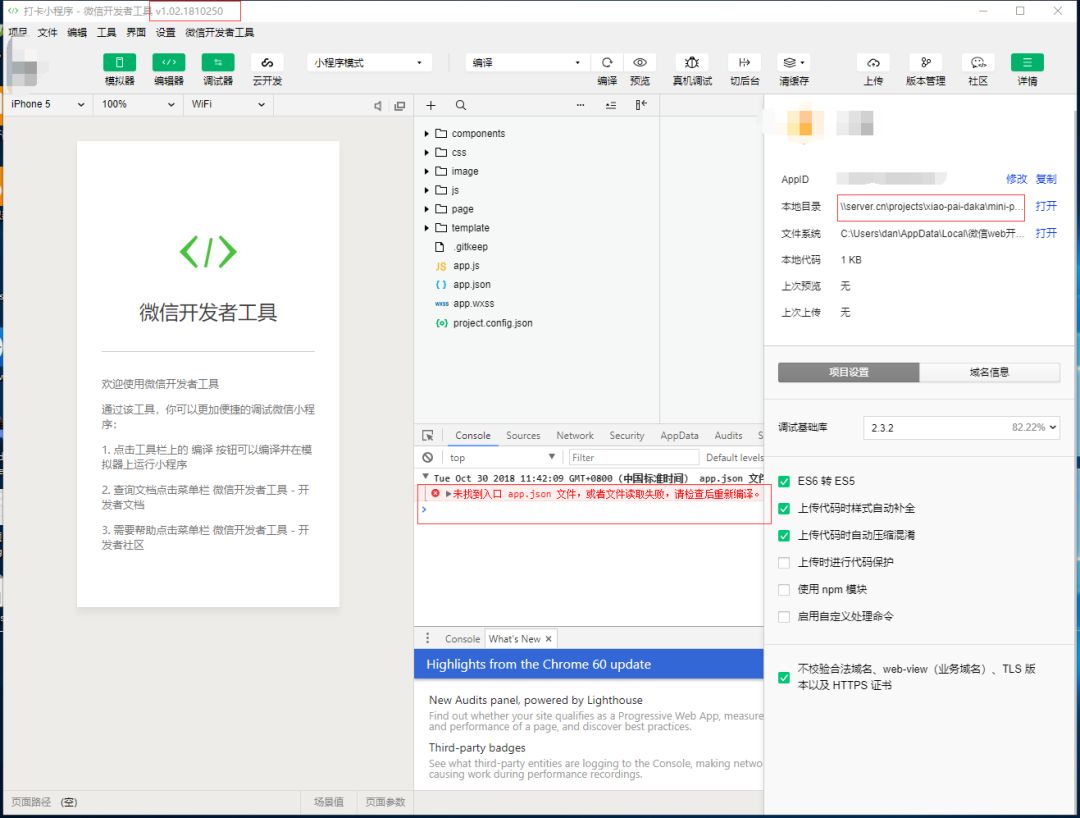Toggle the Debugger panel button

tap(218, 63)
